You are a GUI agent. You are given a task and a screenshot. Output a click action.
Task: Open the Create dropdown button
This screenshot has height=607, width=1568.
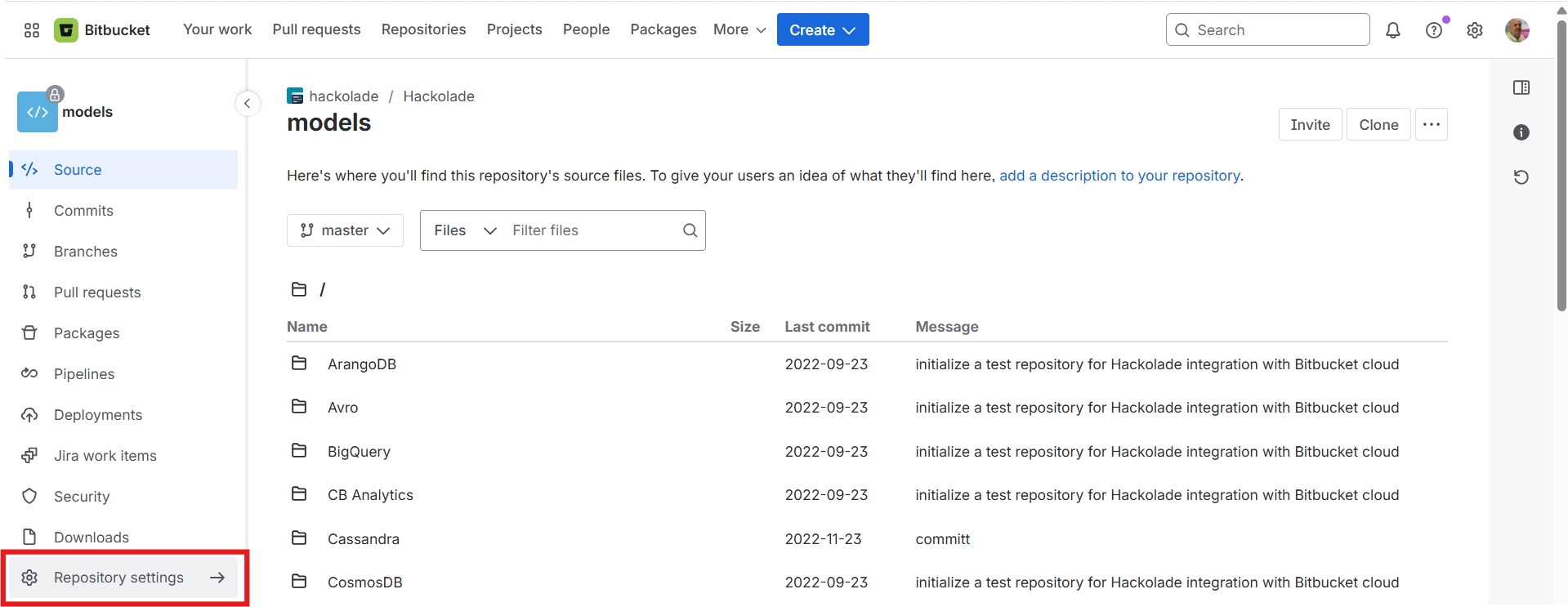click(823, 29)
